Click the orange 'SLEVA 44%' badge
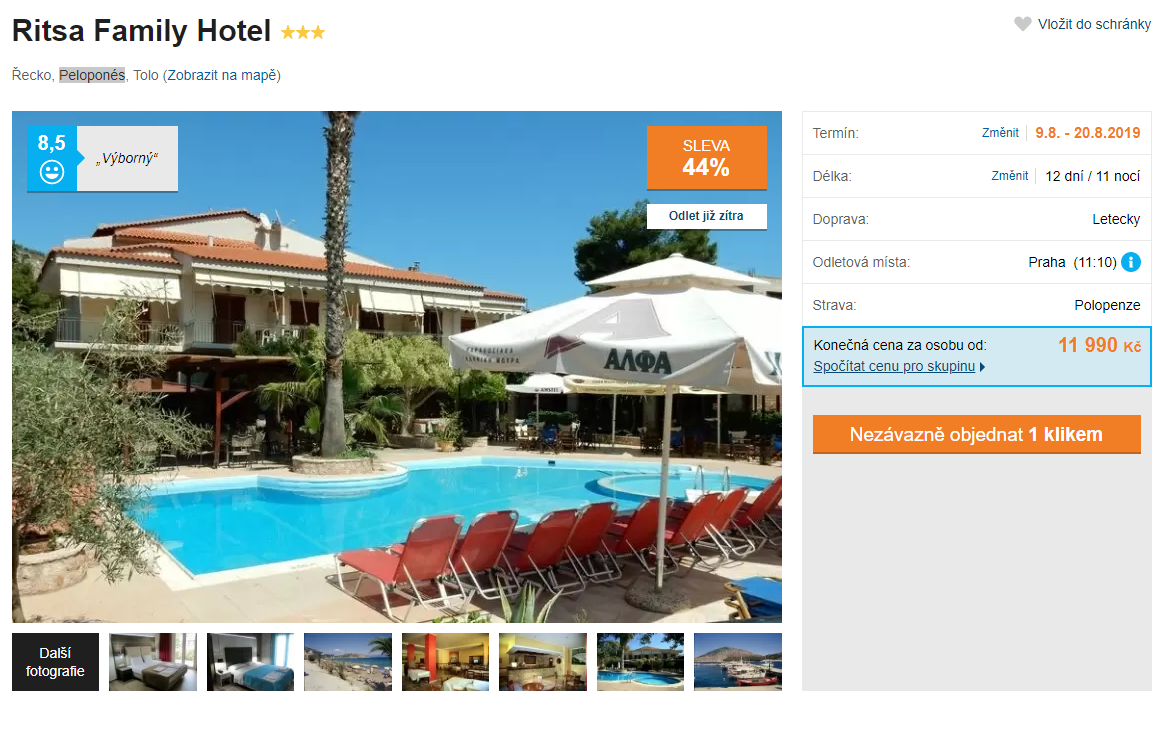Viewport: 1168px width, 730px height. click(x=706, y=158)
